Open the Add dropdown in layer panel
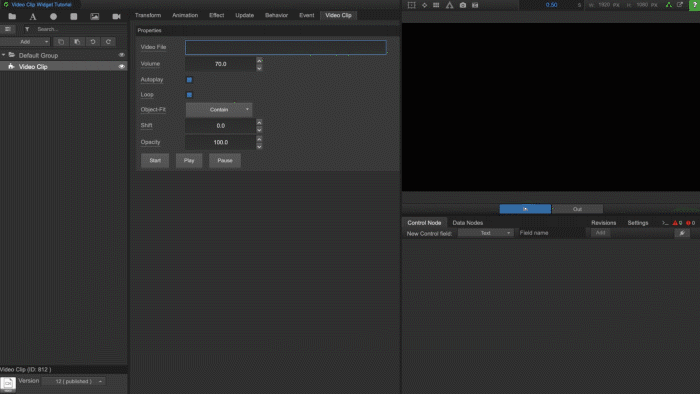This screenshot has height=394, width=700. pos(25,42)
